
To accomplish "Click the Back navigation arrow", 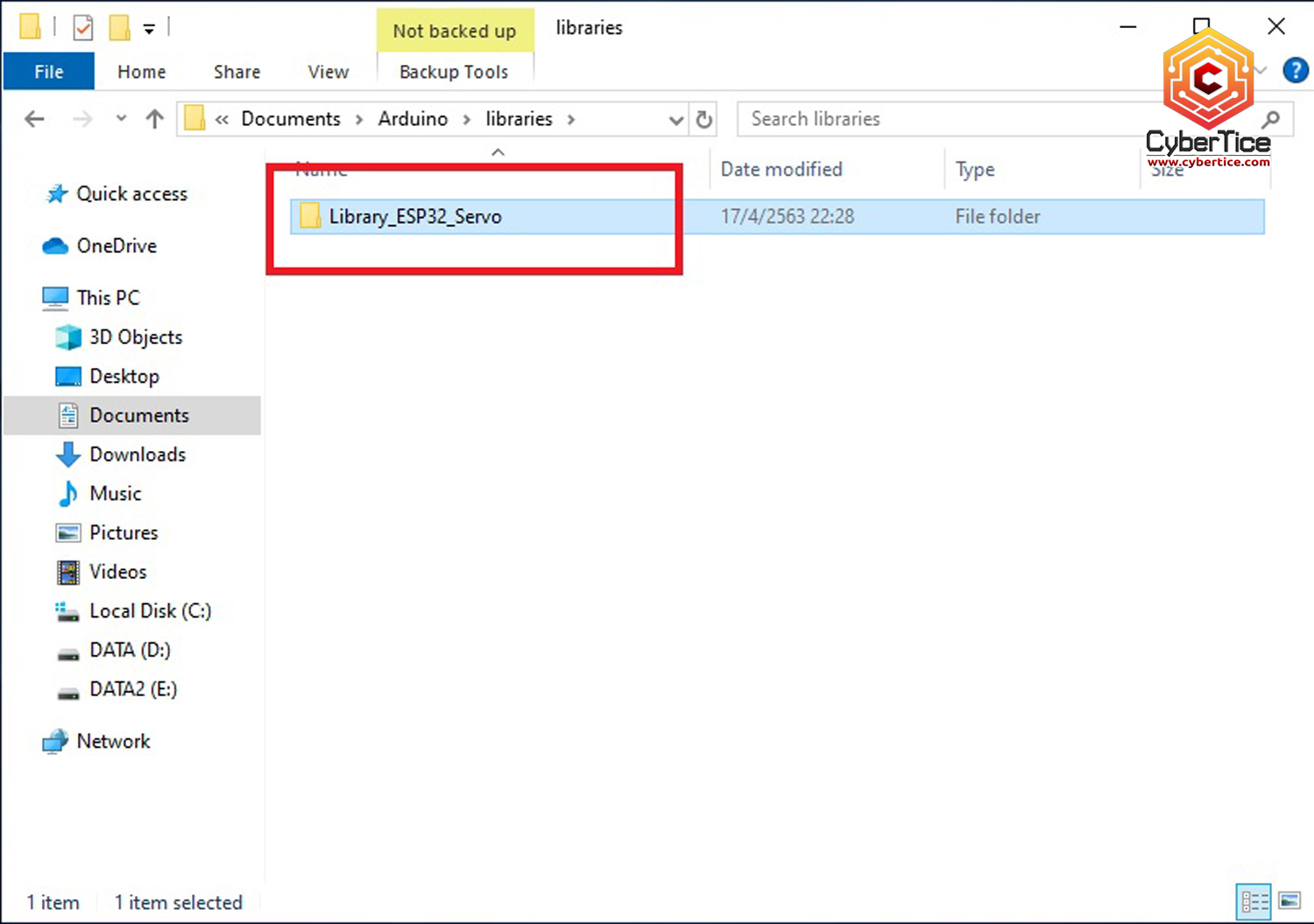I will (34, 119).
